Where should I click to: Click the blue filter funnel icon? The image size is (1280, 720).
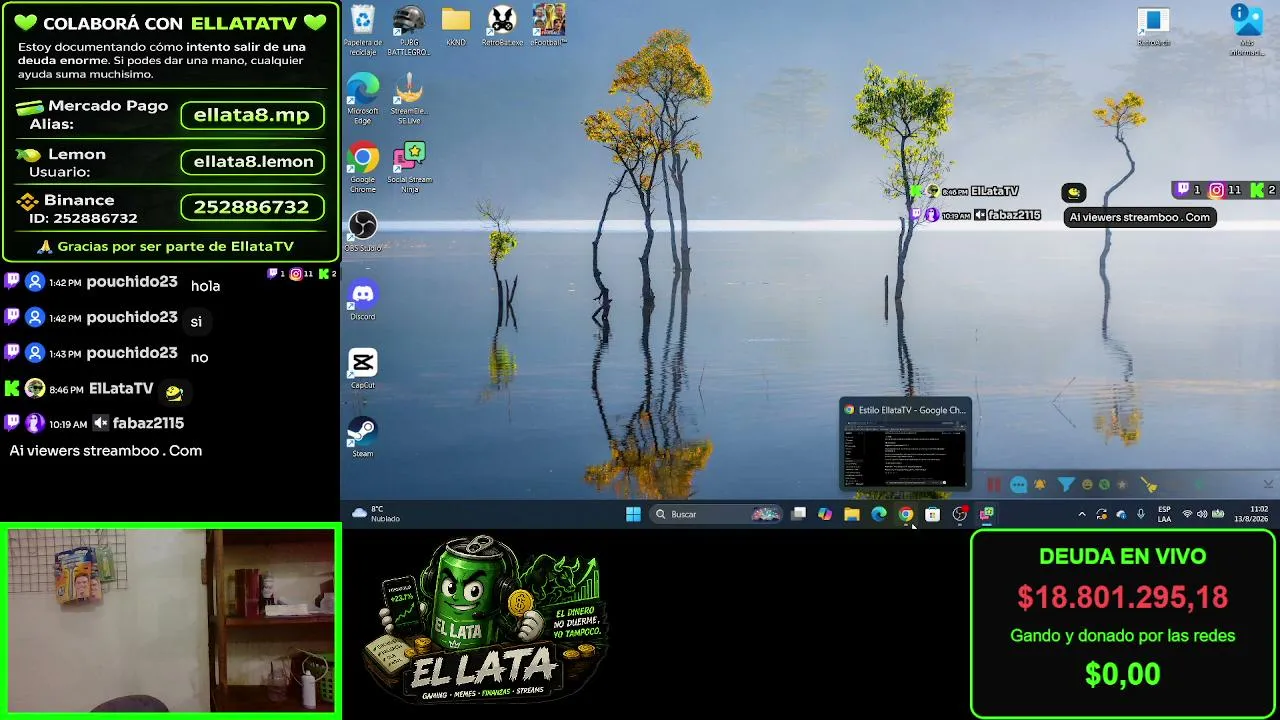click(x=1066, y=485)
